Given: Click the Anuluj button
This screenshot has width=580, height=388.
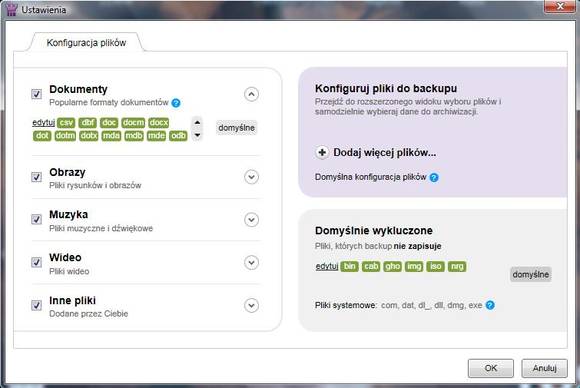Looking at the screenshot, I should click(544, 368).
